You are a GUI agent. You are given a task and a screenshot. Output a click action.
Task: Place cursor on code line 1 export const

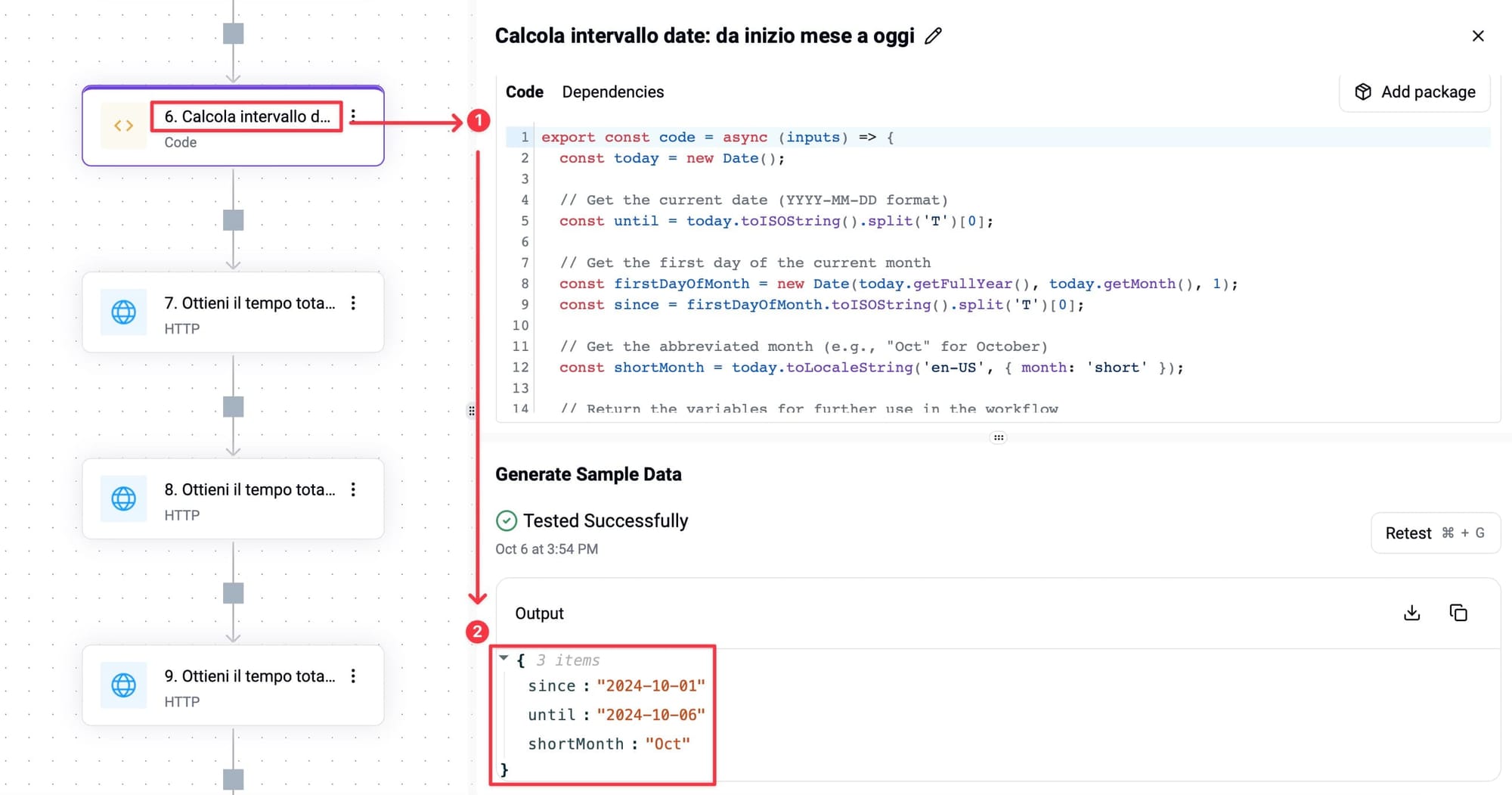(x=717, y=137)
